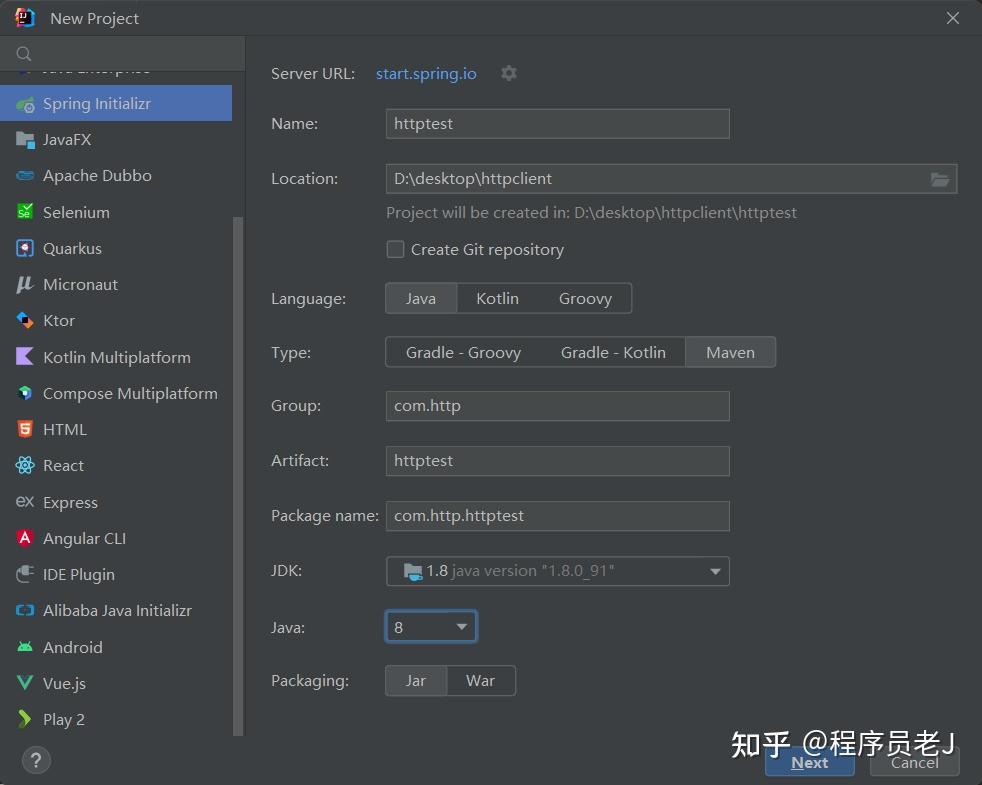Enable Create Git repository
The width and height of the screenshot is (982, 785).
[x=395, y=249]
